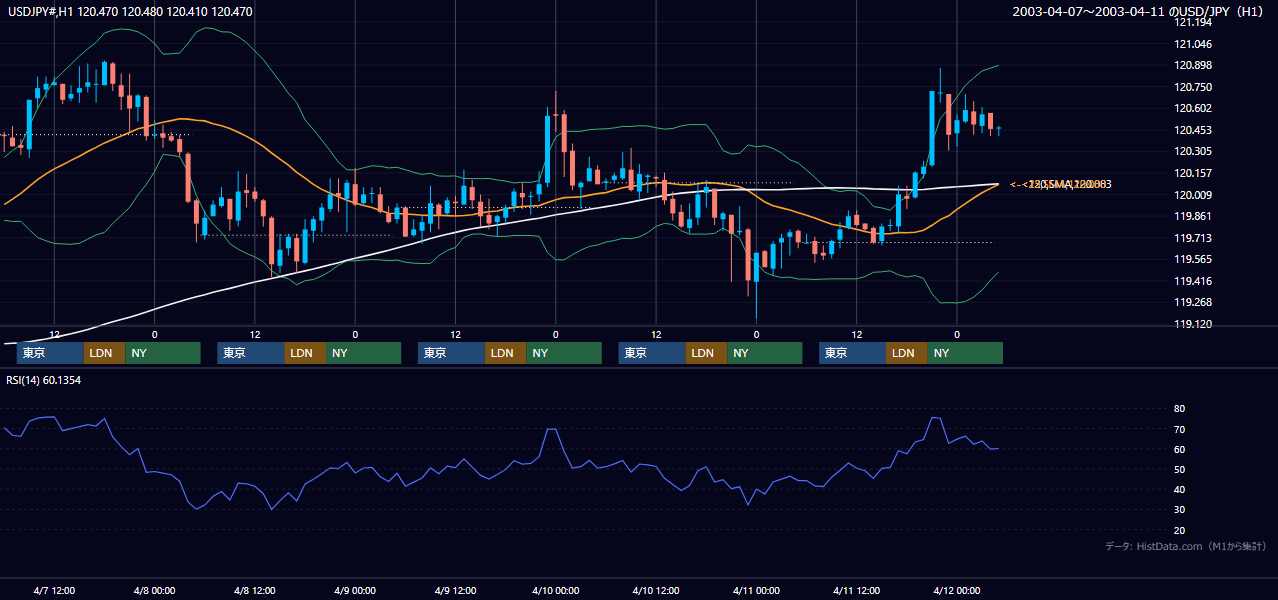Click the LDN session block of the first day
The image size is (1278, 600).
tap(104, 353)
